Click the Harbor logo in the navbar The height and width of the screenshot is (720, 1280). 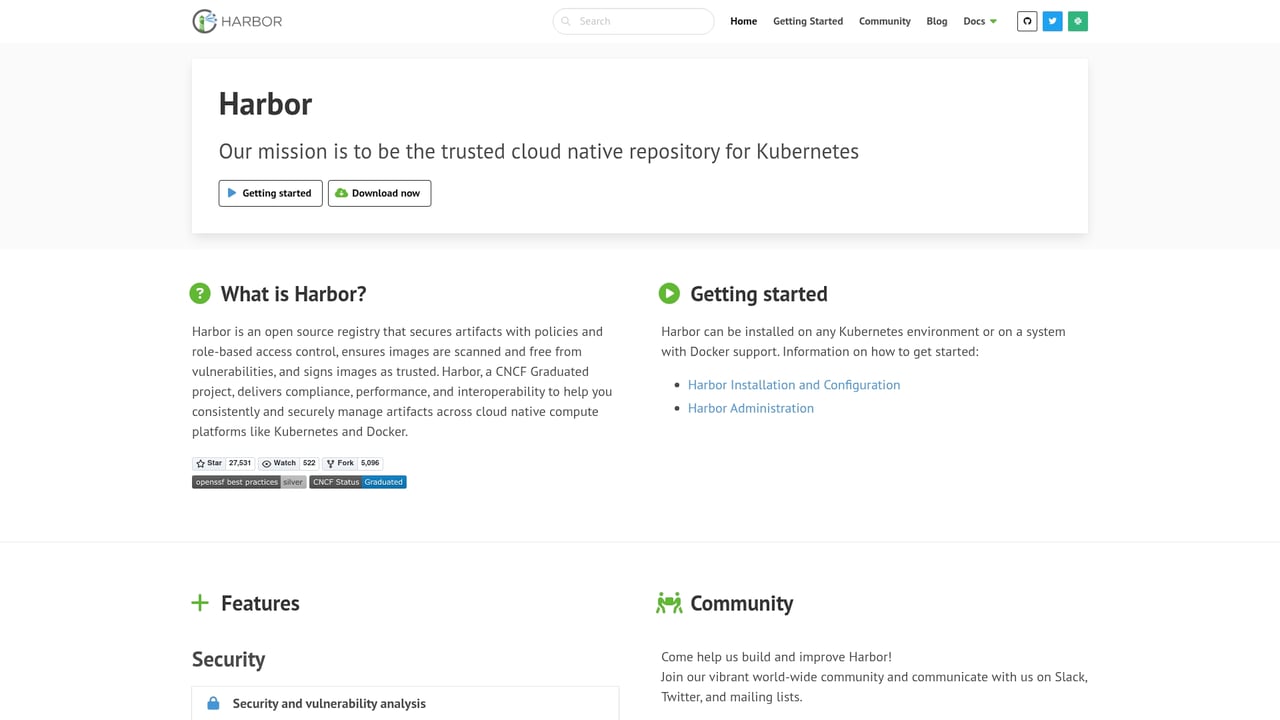(236, 20)
